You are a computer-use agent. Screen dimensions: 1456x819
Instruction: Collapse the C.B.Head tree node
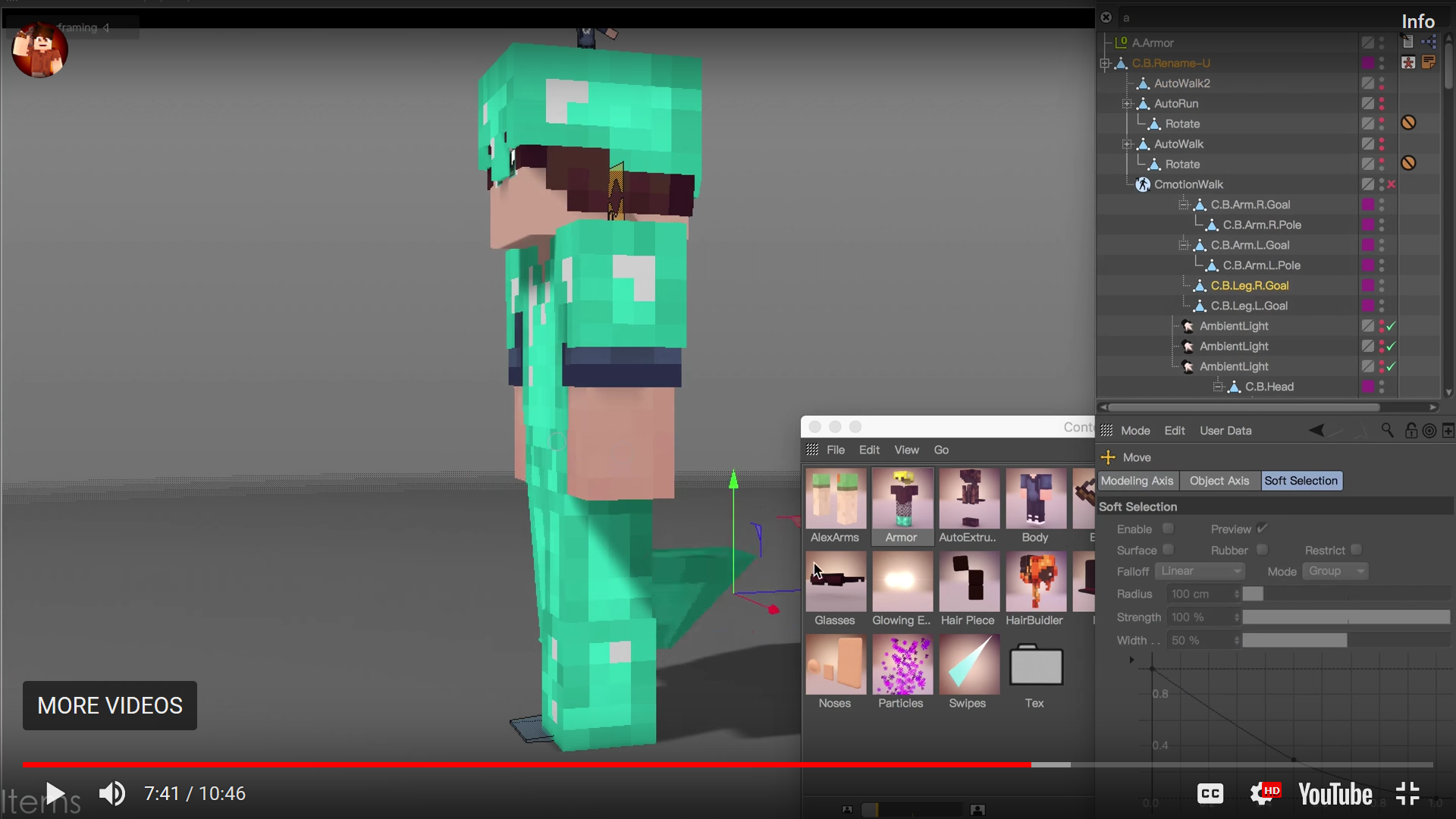pyautogui.click(x=1218, y=387)
